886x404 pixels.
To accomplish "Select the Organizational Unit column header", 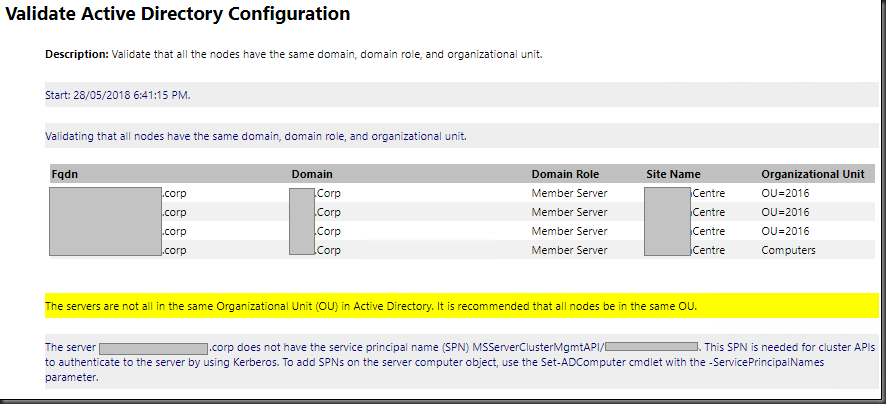I will (x=812, y=174).
